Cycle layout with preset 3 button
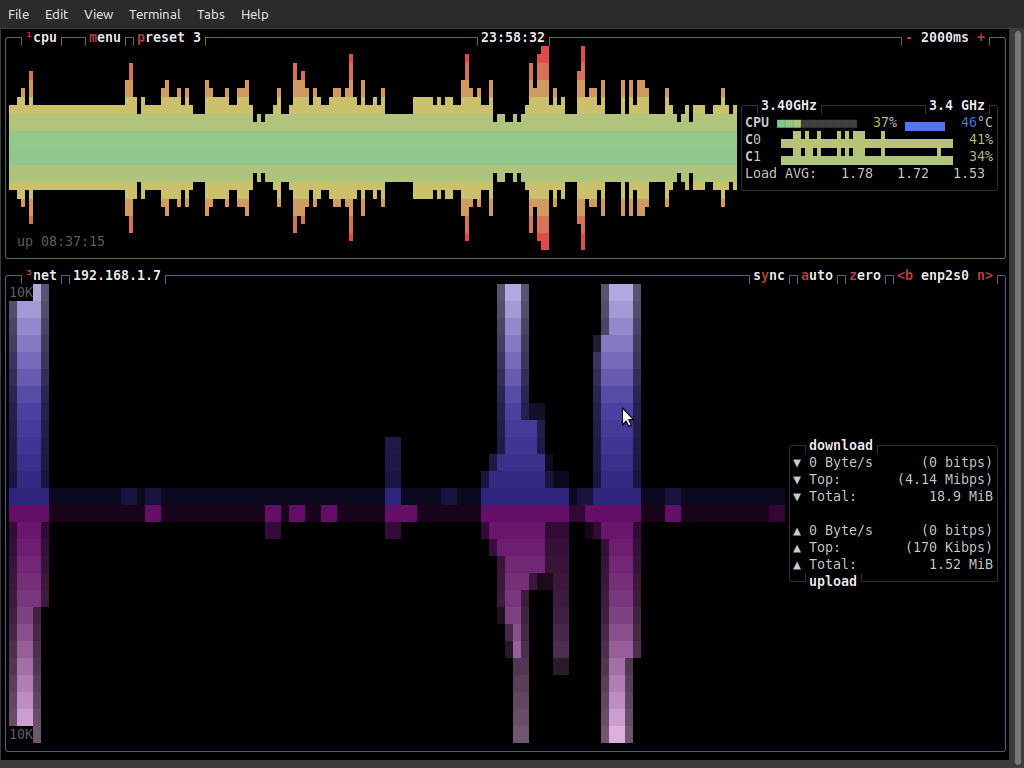Screen dimensions: 1024x768 (169, 38)
